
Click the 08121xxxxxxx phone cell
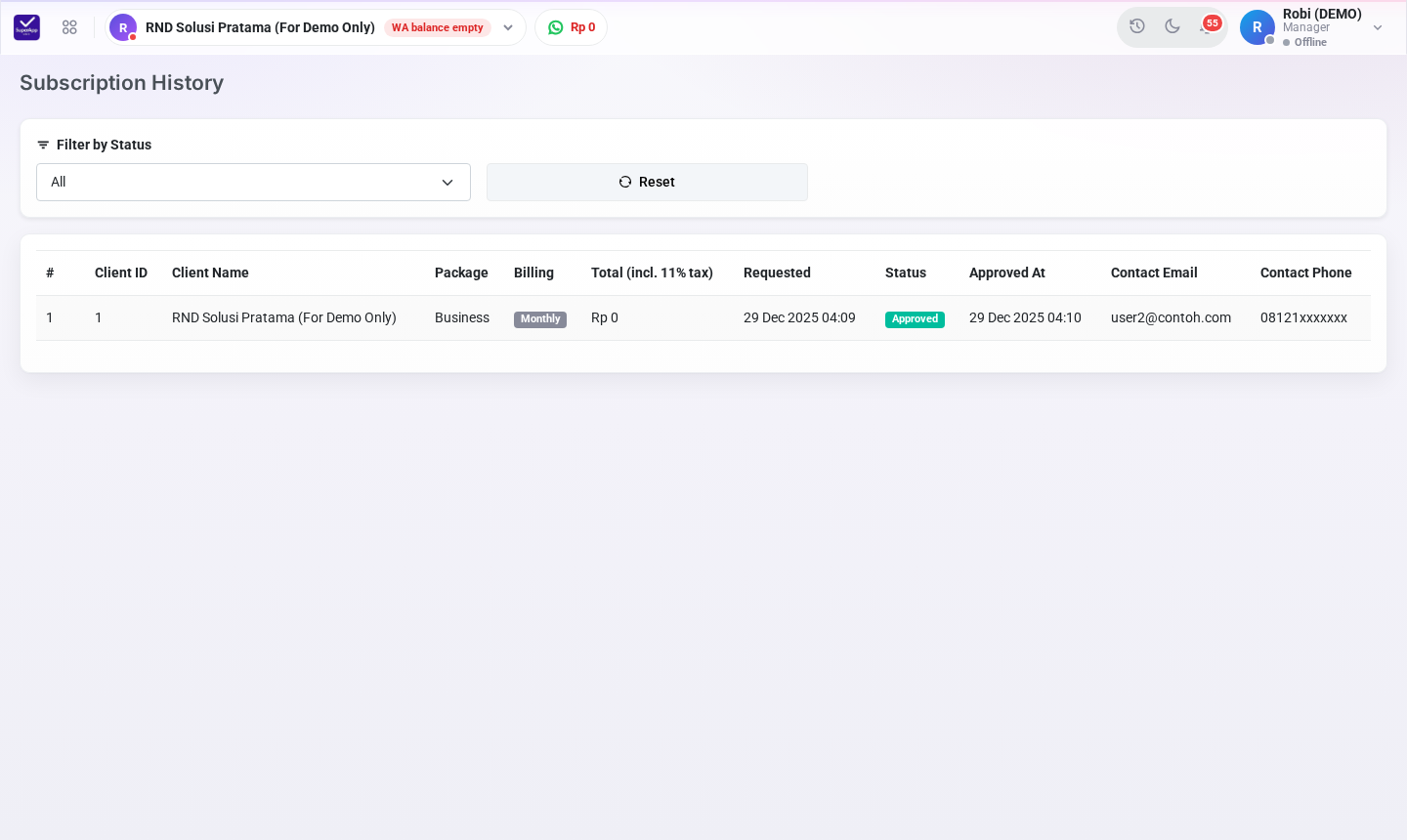[x=1303, y=317]
